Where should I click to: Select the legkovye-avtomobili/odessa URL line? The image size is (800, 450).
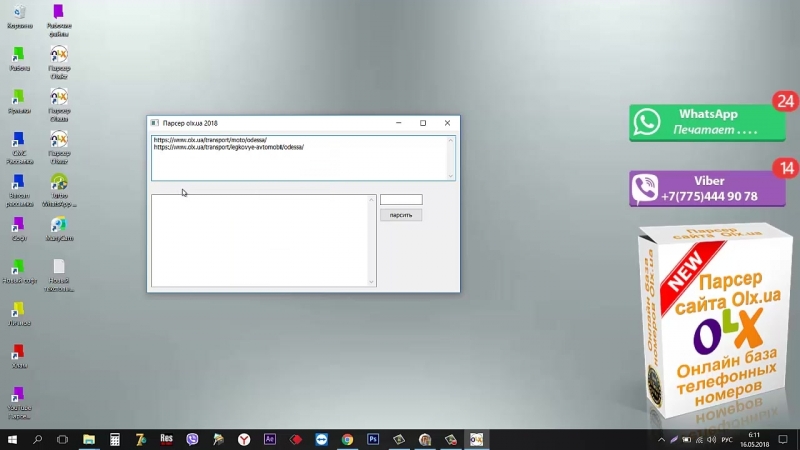tap(229, 147)
